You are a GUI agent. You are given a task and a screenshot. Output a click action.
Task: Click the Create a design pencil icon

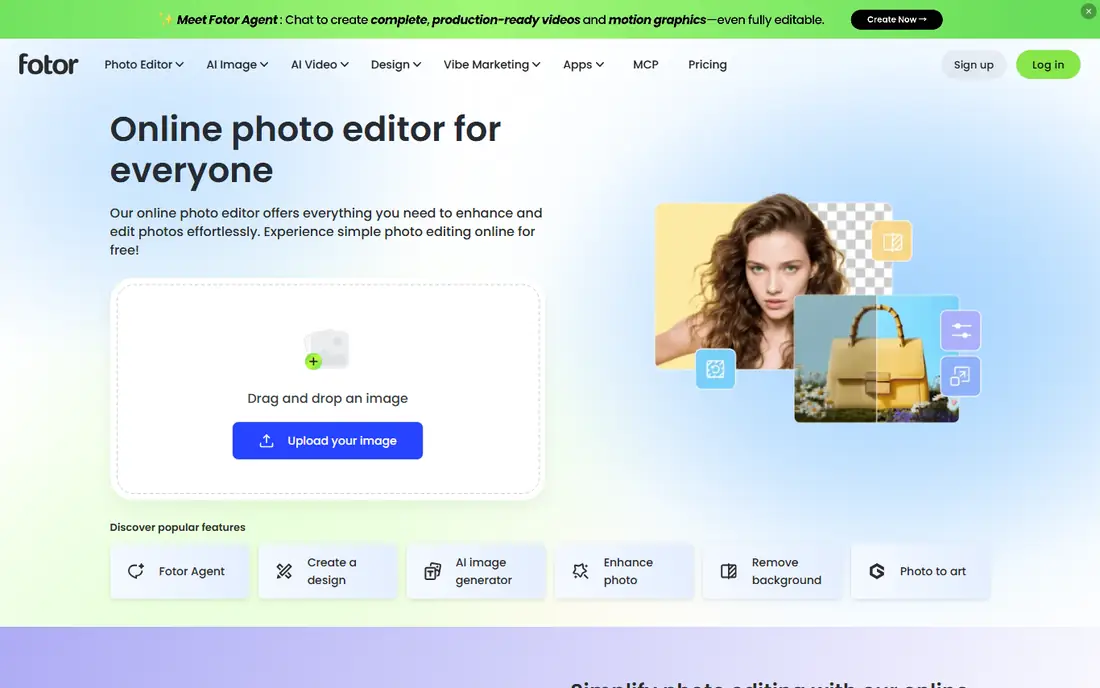284,572
